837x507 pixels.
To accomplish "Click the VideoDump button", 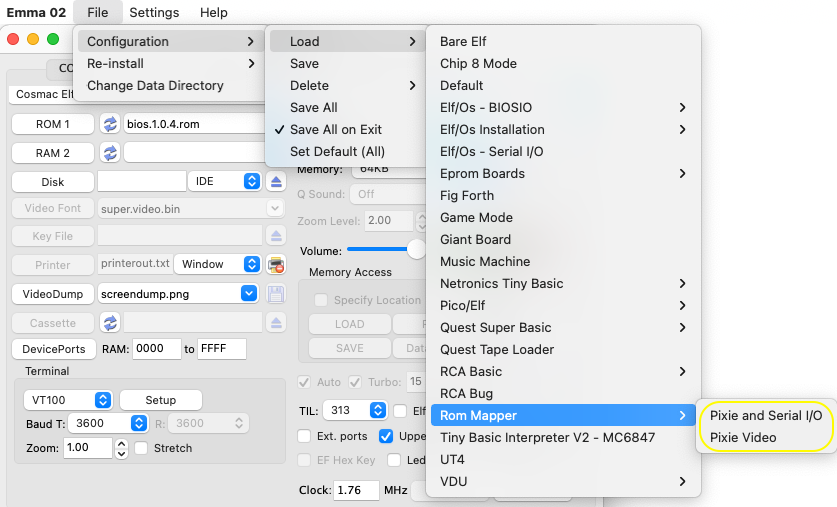I will tap(53, 294).
